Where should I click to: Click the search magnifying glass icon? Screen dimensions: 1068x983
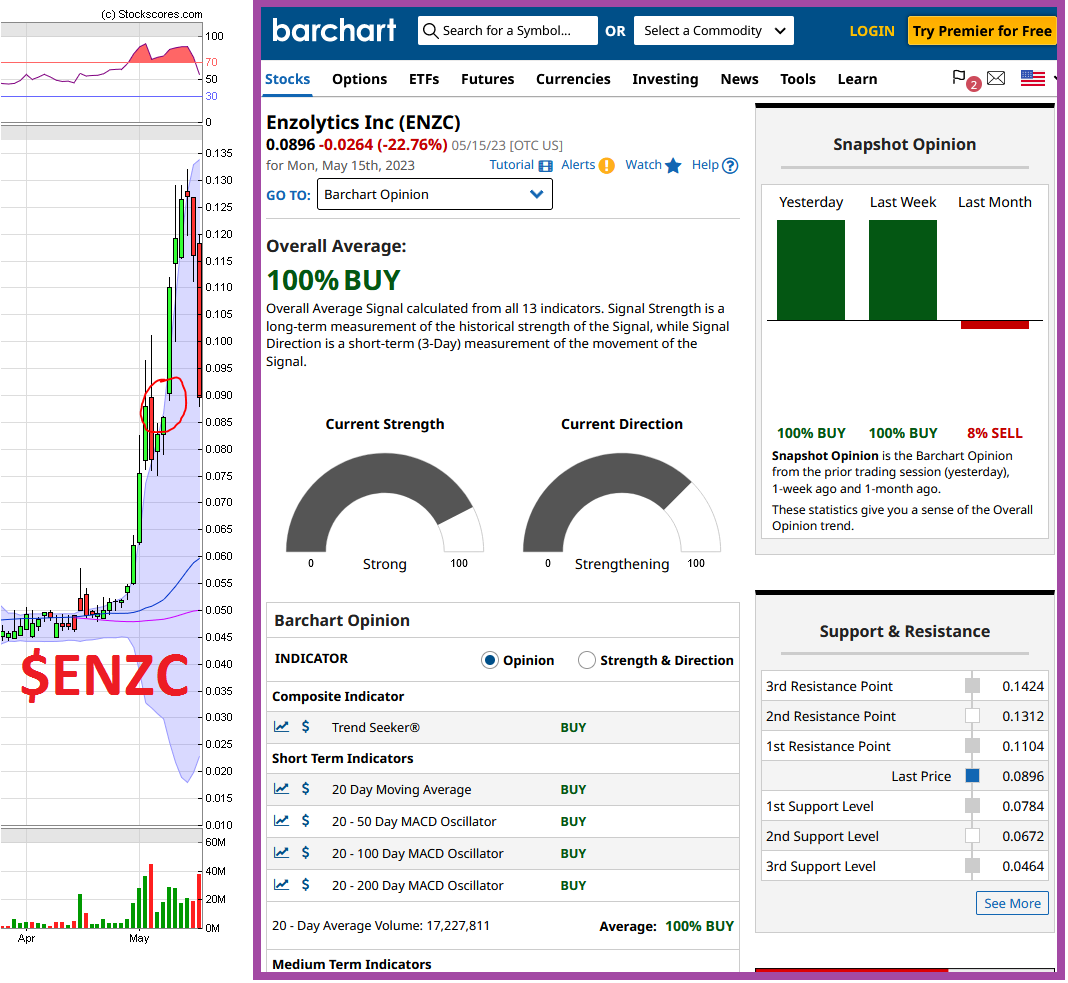coord(430,30)
